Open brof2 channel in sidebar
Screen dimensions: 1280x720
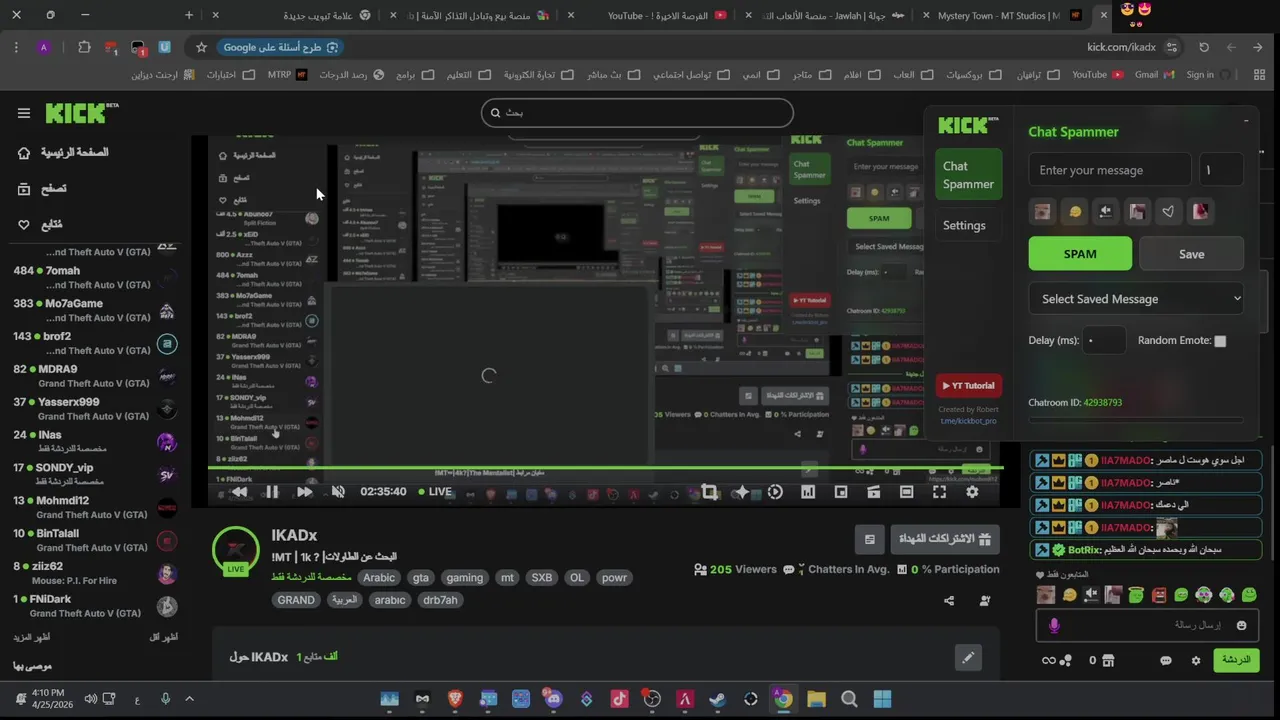coord(96,343)
